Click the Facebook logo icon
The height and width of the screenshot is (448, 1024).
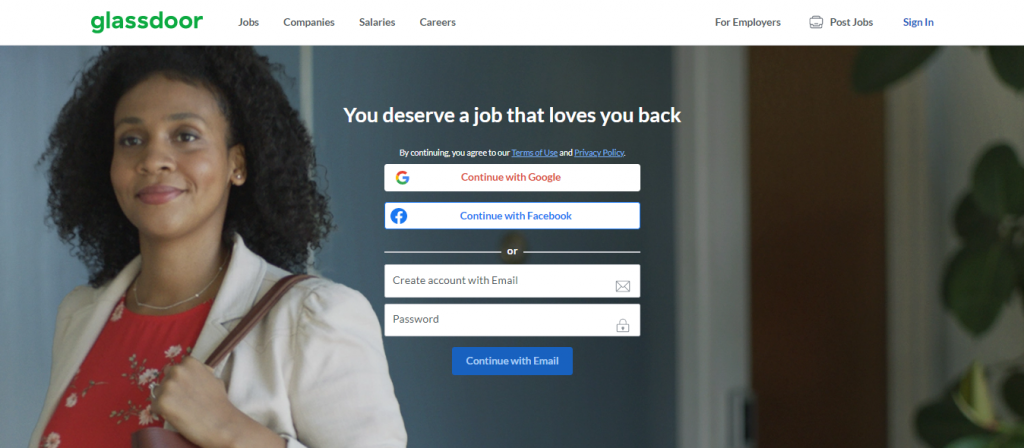tap(398, 216)
